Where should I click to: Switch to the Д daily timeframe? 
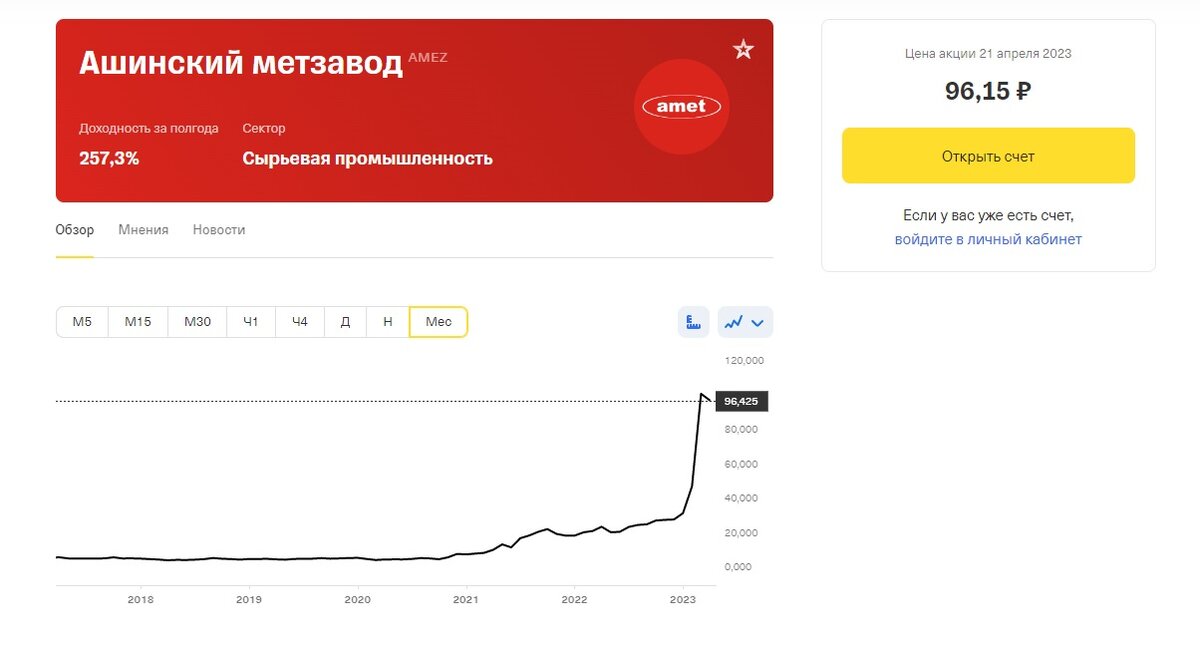pyautogui.click(x=345, y=321)
